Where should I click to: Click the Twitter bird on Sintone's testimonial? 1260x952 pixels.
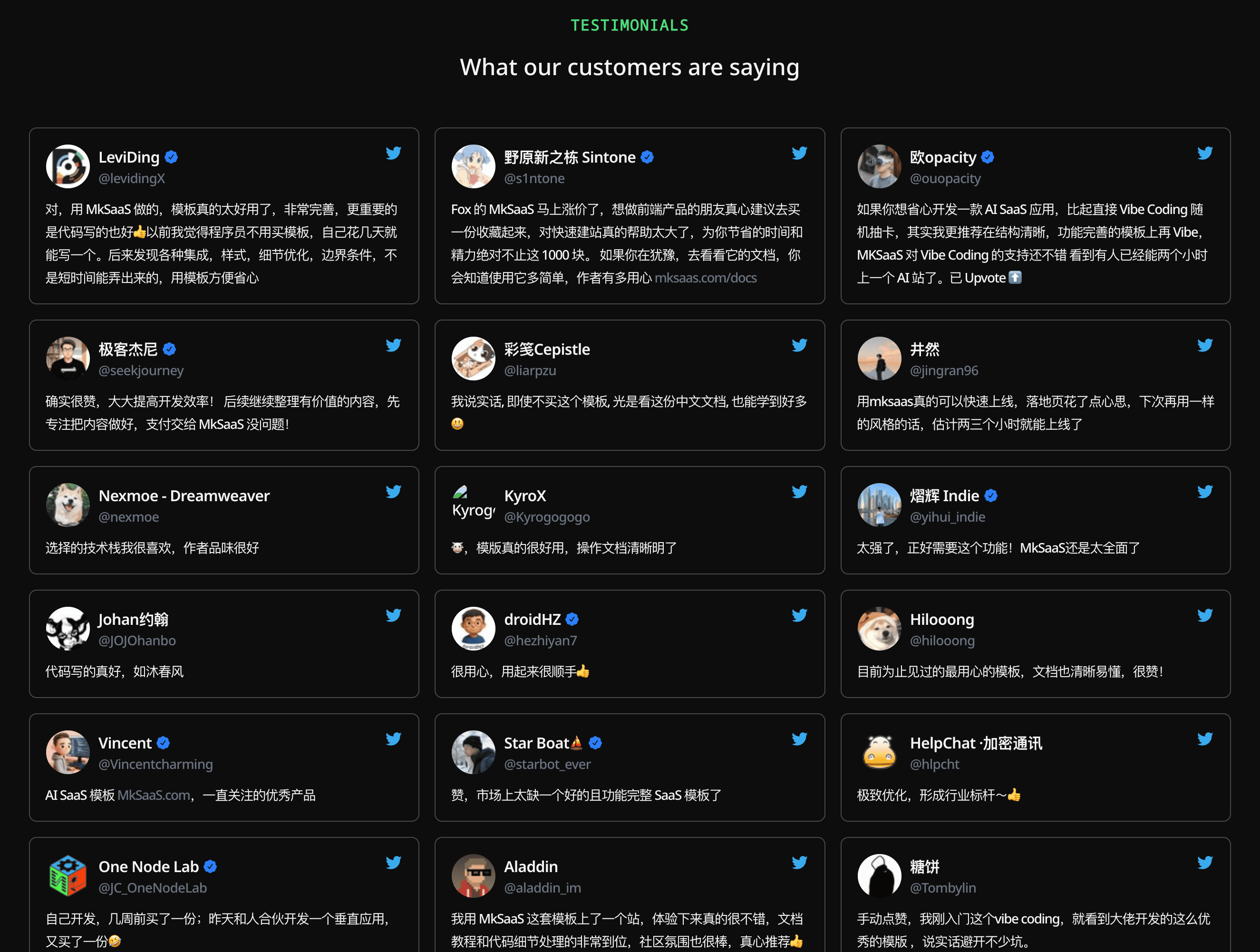[x=799, y=153]
